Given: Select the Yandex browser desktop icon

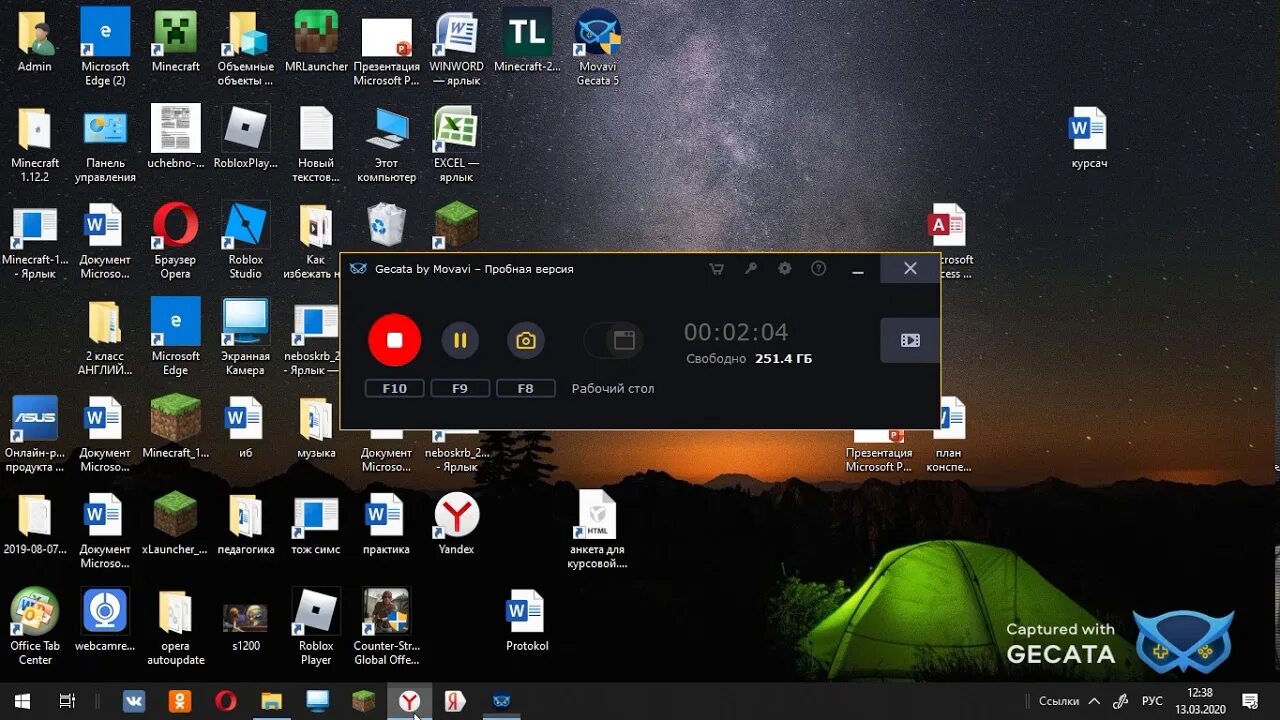Looking at the screenshot, I should (456, 524).
